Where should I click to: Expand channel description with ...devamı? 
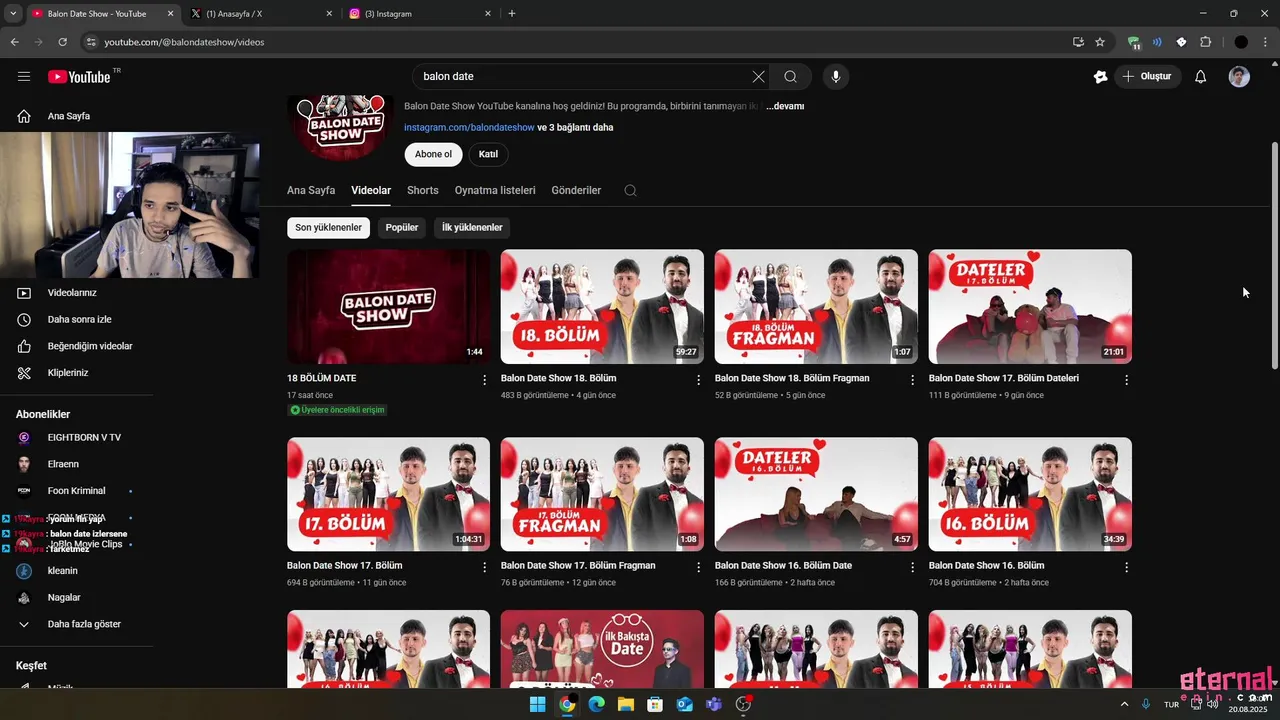pyautogui.click(x=785, y=106)
